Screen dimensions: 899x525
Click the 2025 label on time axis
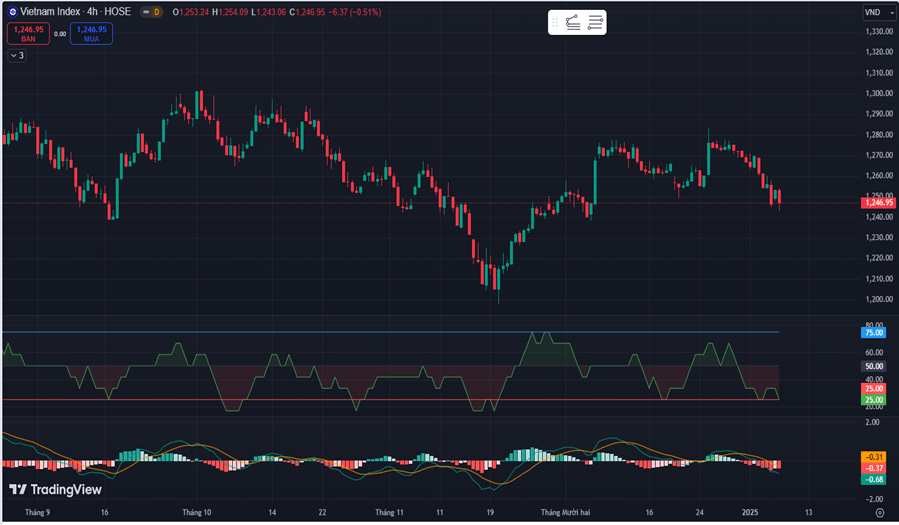point(750,512)
